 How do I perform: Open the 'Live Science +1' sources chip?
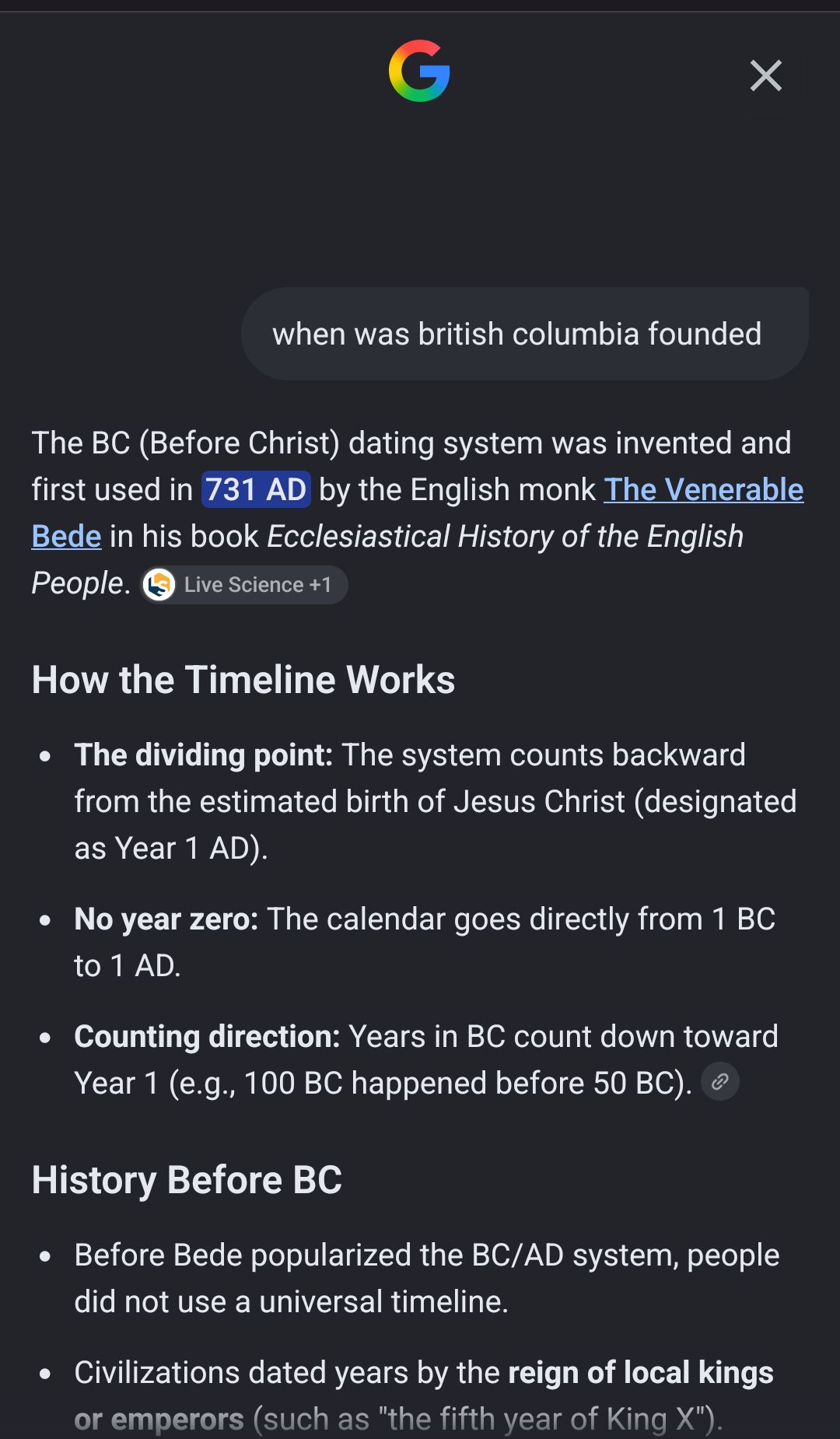243,584
